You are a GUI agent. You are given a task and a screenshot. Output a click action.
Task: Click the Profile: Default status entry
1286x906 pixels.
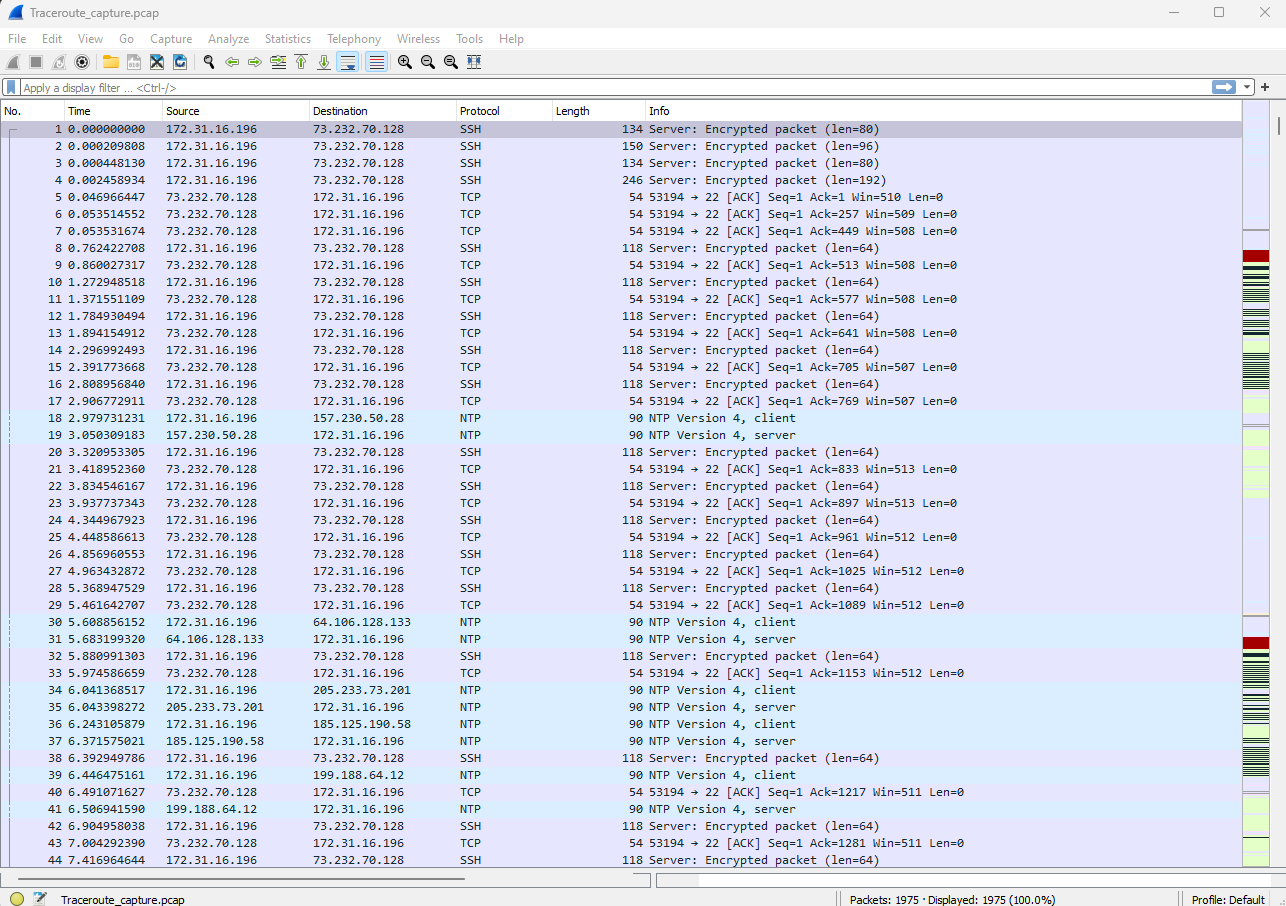tap(1228, 899)
